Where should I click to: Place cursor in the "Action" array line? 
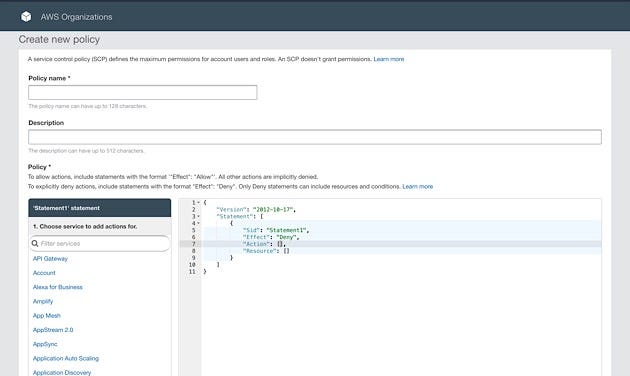[264, 244]
